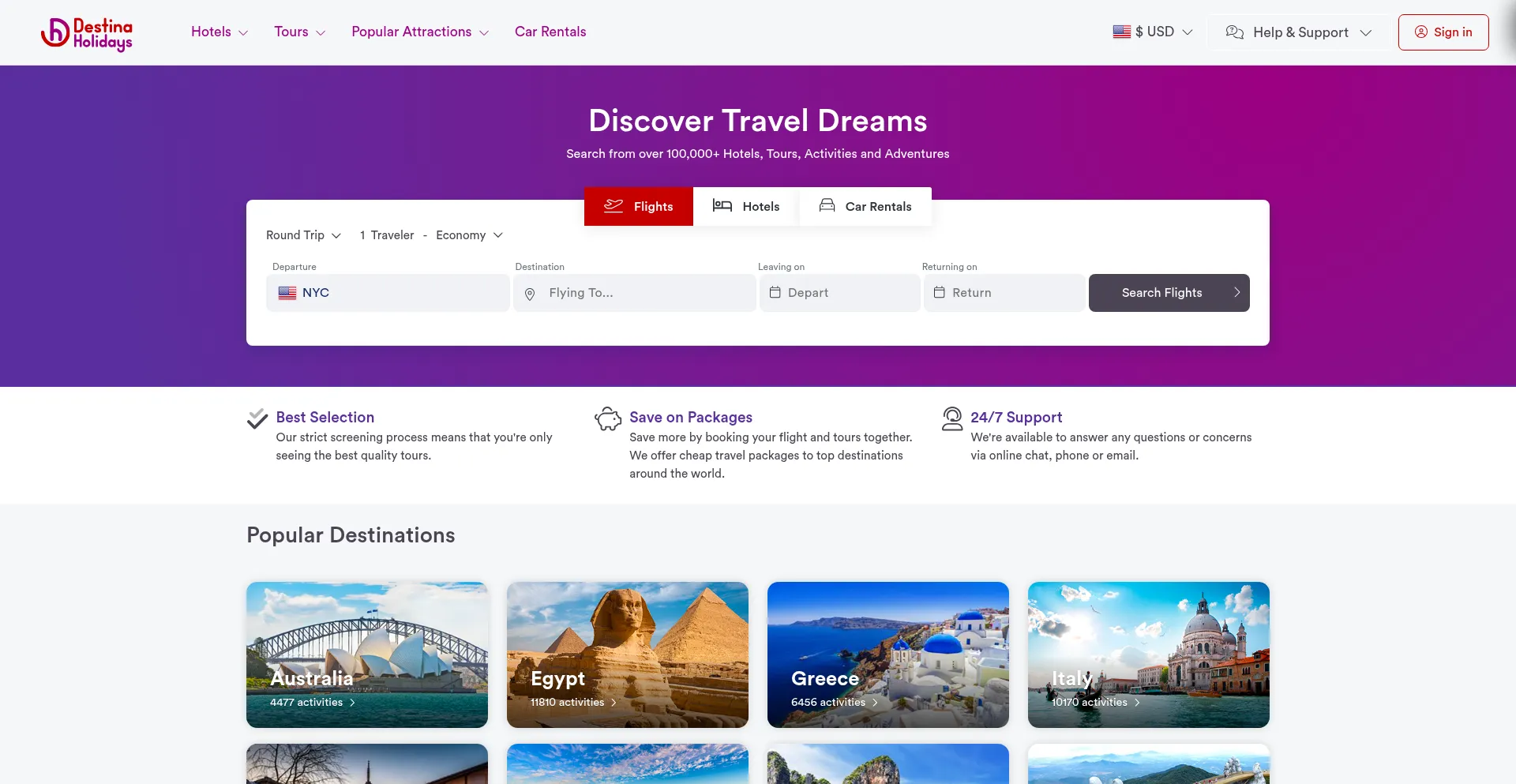The image size is (1516, 784).
Task: Open the USD currency selector
Action: tap(1153, 32)
